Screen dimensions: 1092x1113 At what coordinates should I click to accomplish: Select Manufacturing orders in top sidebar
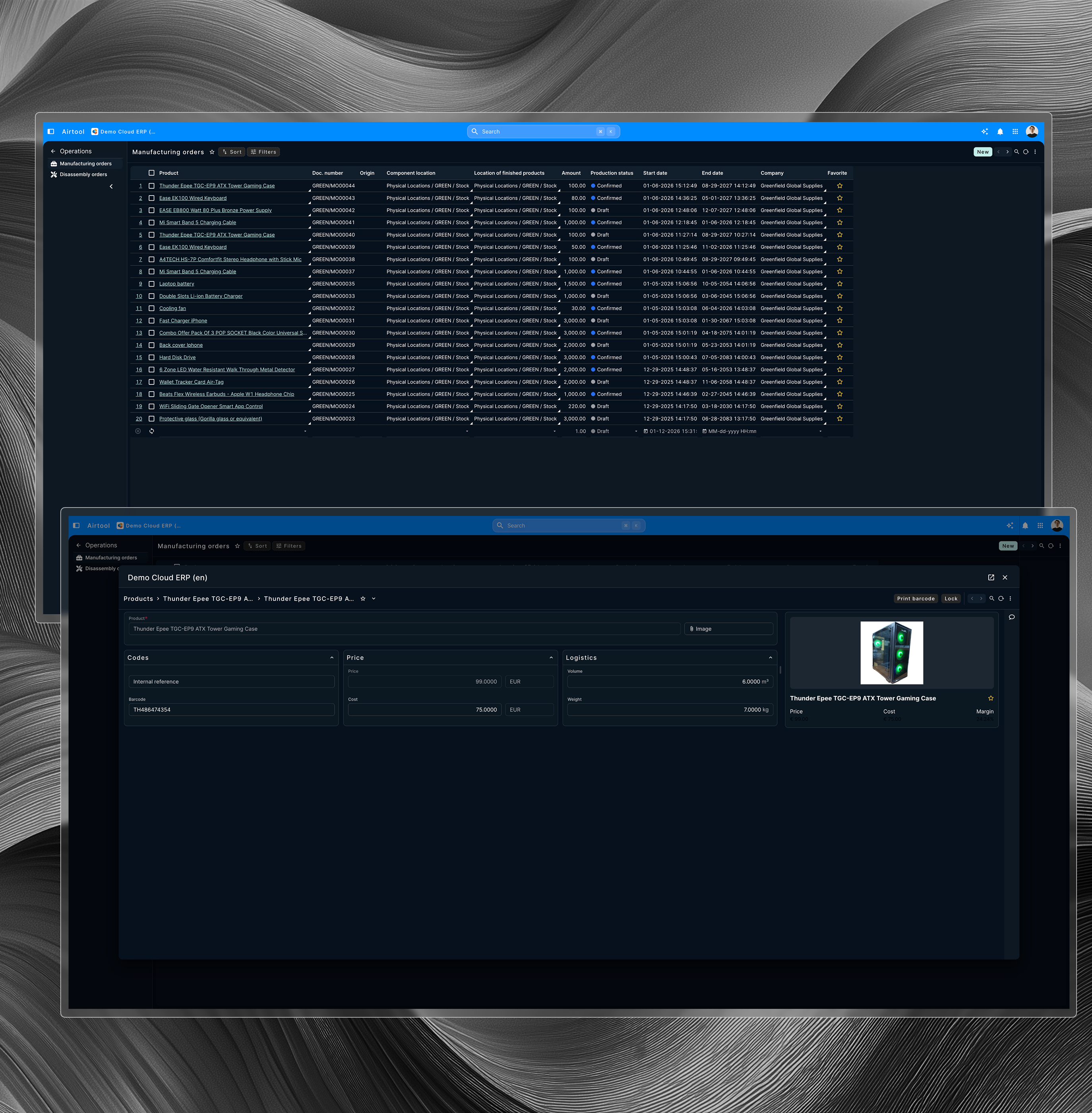(x=85, y=163)
